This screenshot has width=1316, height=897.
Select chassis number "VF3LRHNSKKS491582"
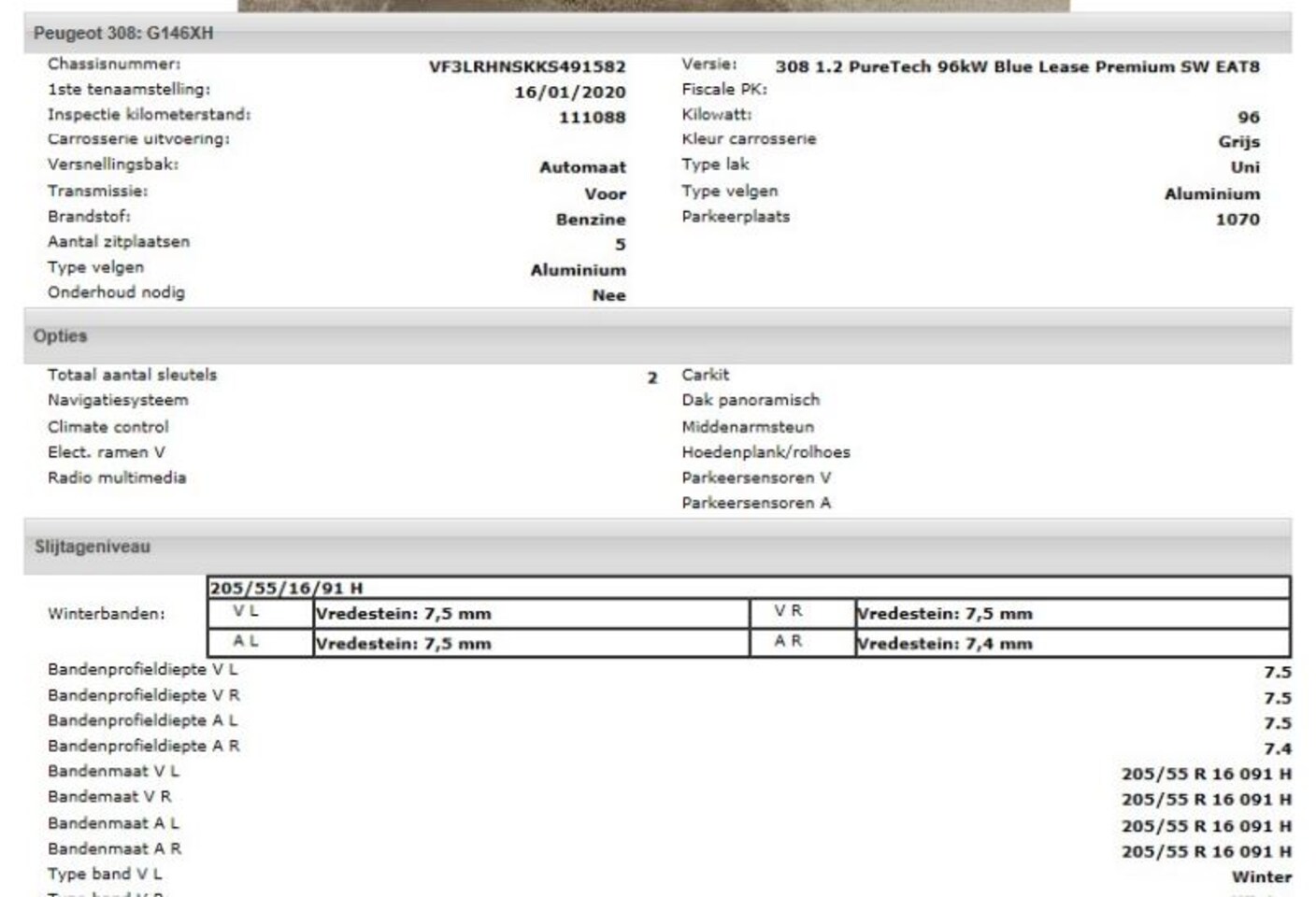pos(527,66)
